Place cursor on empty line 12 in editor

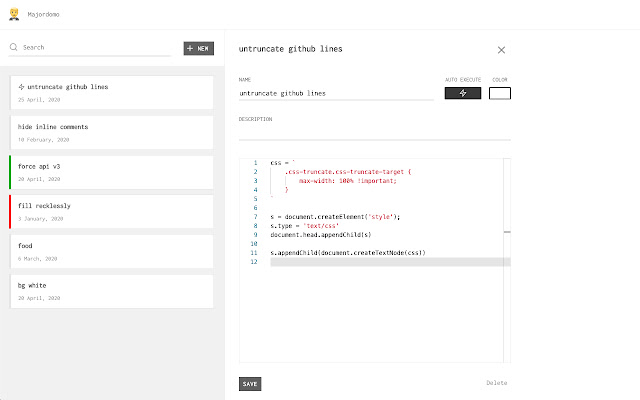(390, 262)
